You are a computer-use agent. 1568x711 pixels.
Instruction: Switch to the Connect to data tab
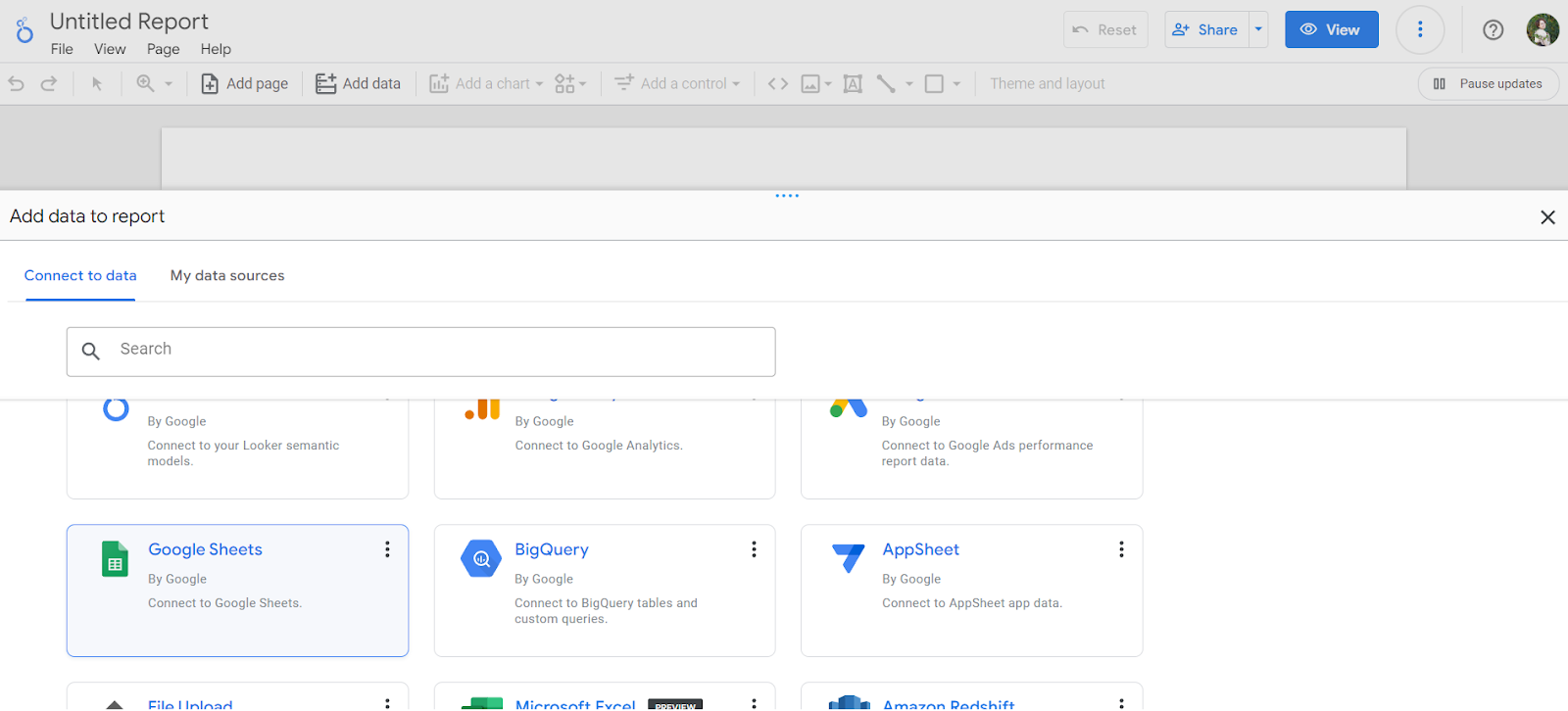[x=80, y=276]
